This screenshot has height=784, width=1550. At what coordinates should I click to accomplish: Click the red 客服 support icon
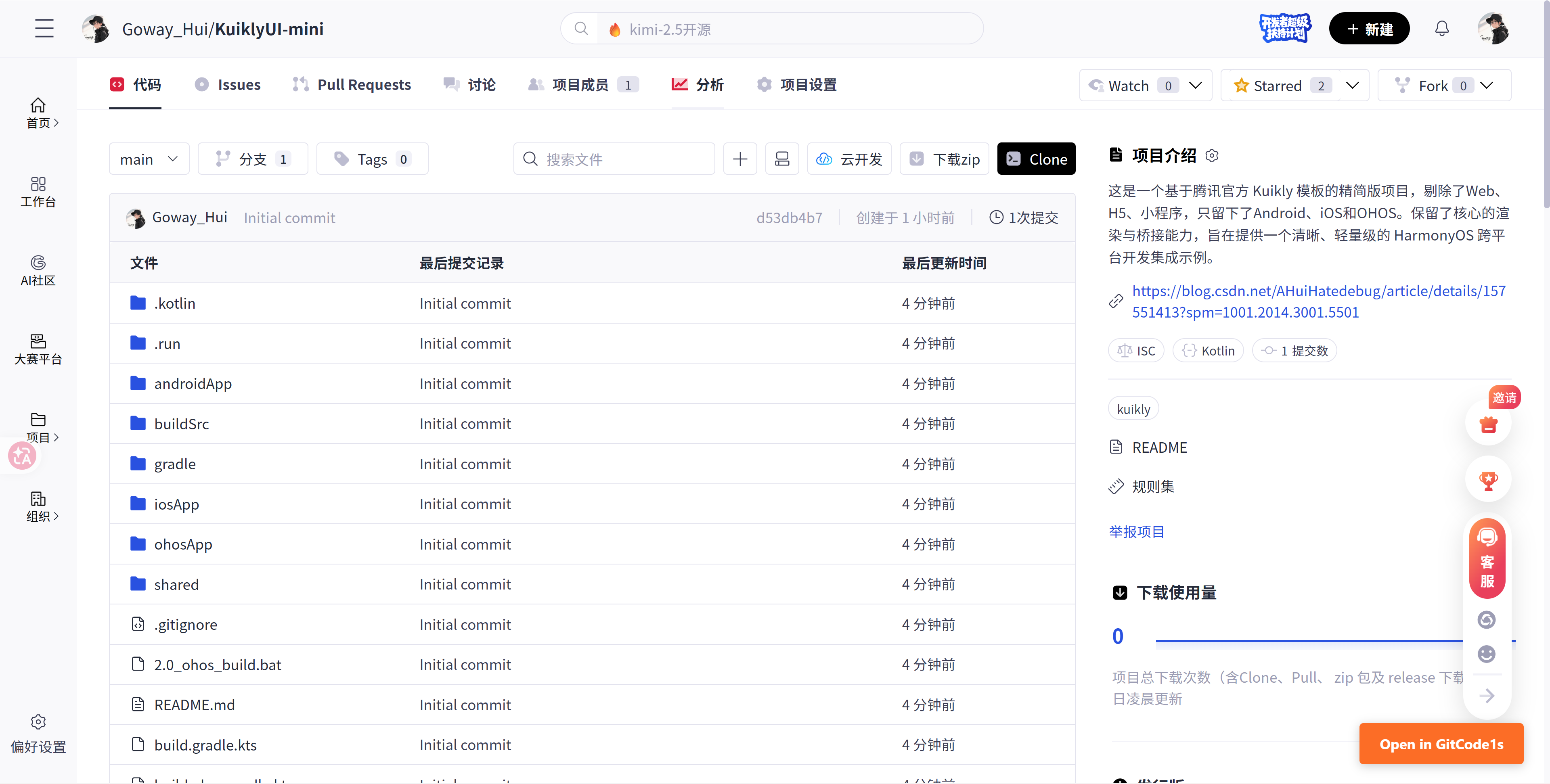pyautogui.click(x=1487, y=558)
